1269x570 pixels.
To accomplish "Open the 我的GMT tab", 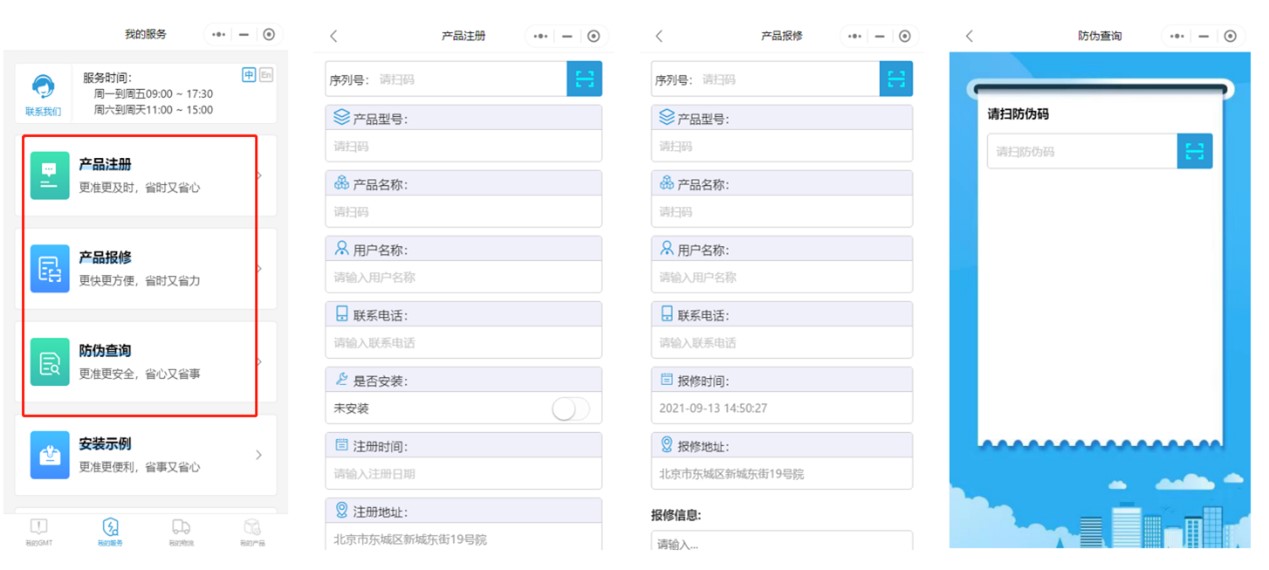I will [x=38, y=530].
